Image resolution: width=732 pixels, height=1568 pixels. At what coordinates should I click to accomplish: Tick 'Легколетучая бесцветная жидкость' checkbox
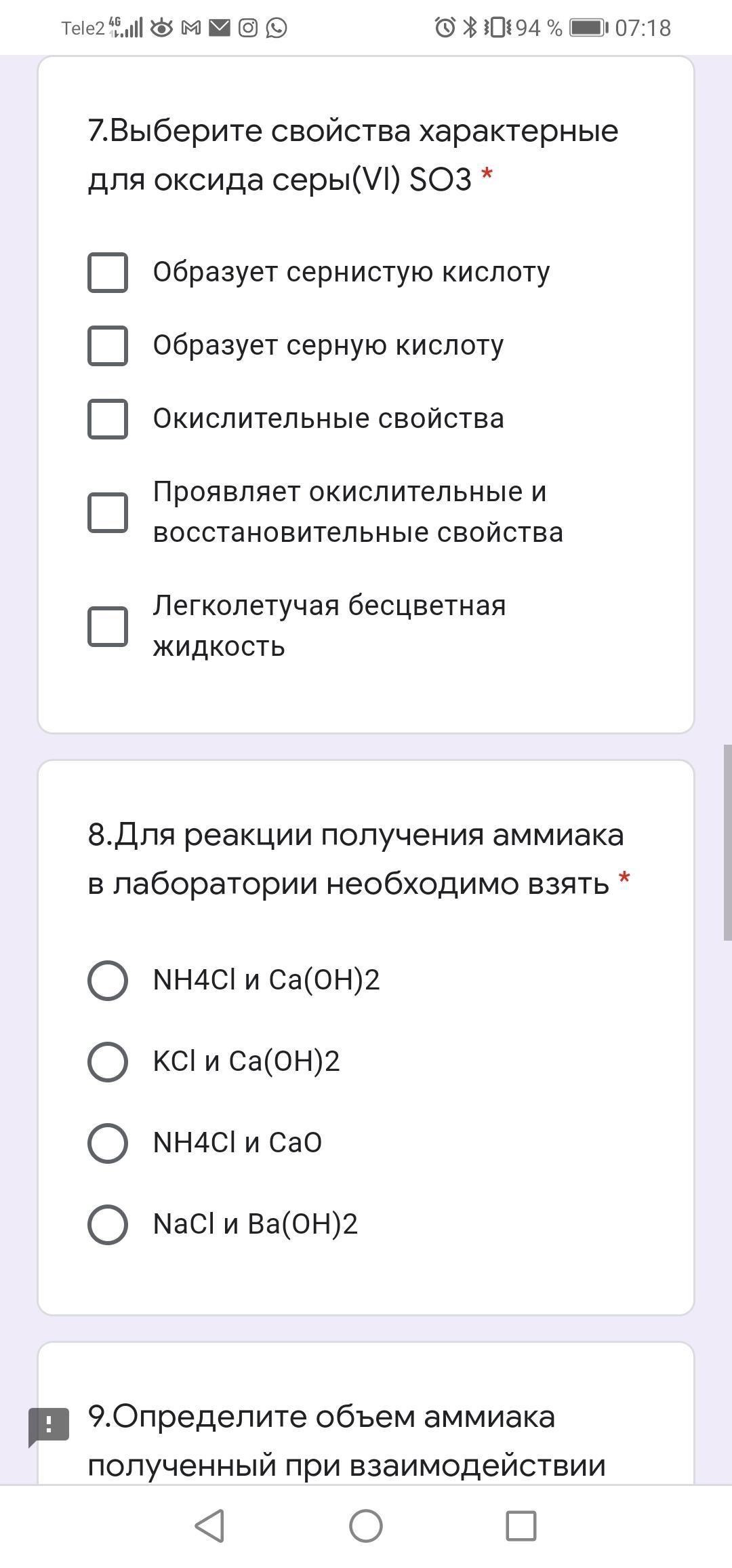tap(108, 626)
